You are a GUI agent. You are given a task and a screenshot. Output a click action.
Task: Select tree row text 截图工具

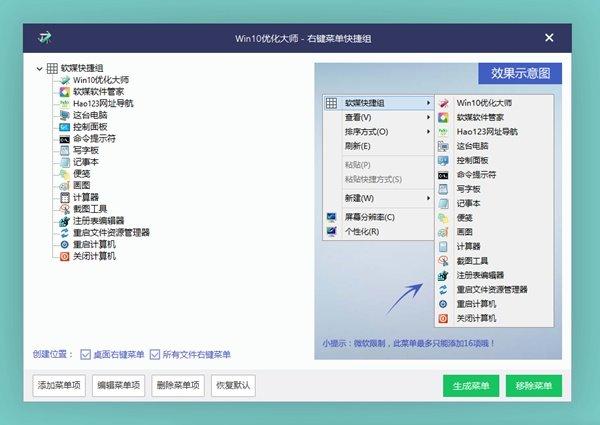pos(90,209)
